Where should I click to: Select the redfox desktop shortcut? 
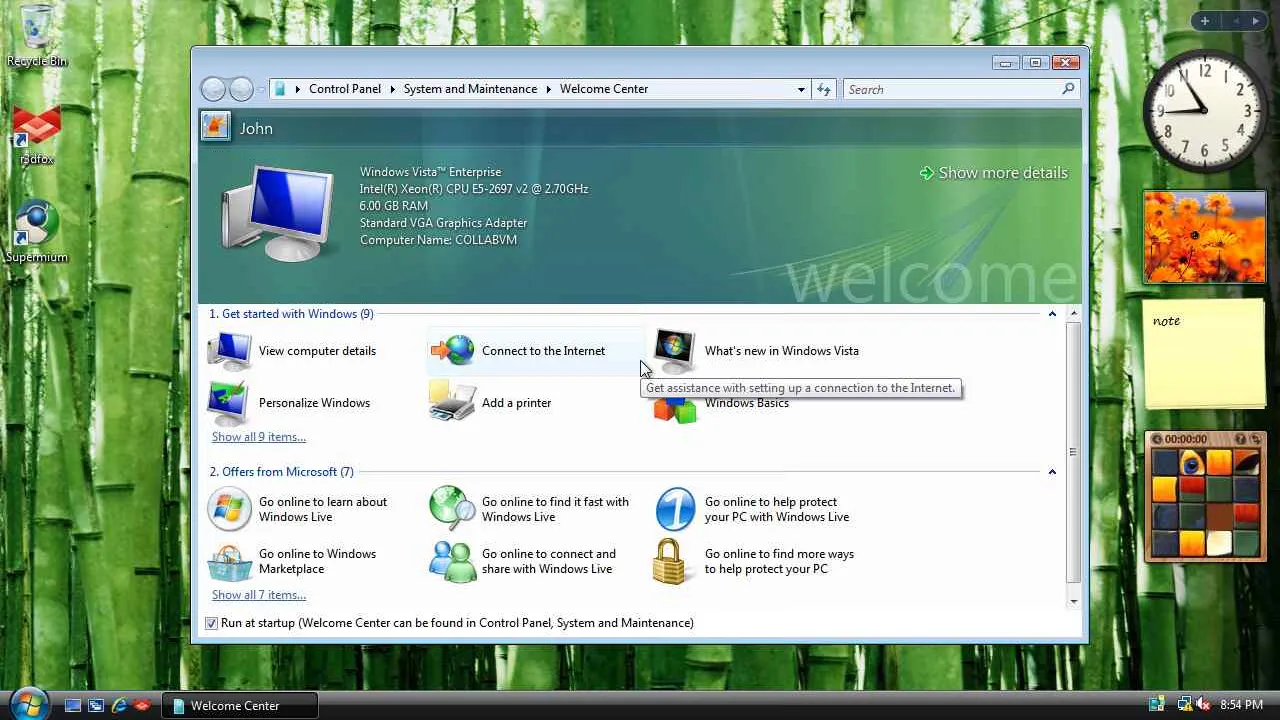click(37, 137)
